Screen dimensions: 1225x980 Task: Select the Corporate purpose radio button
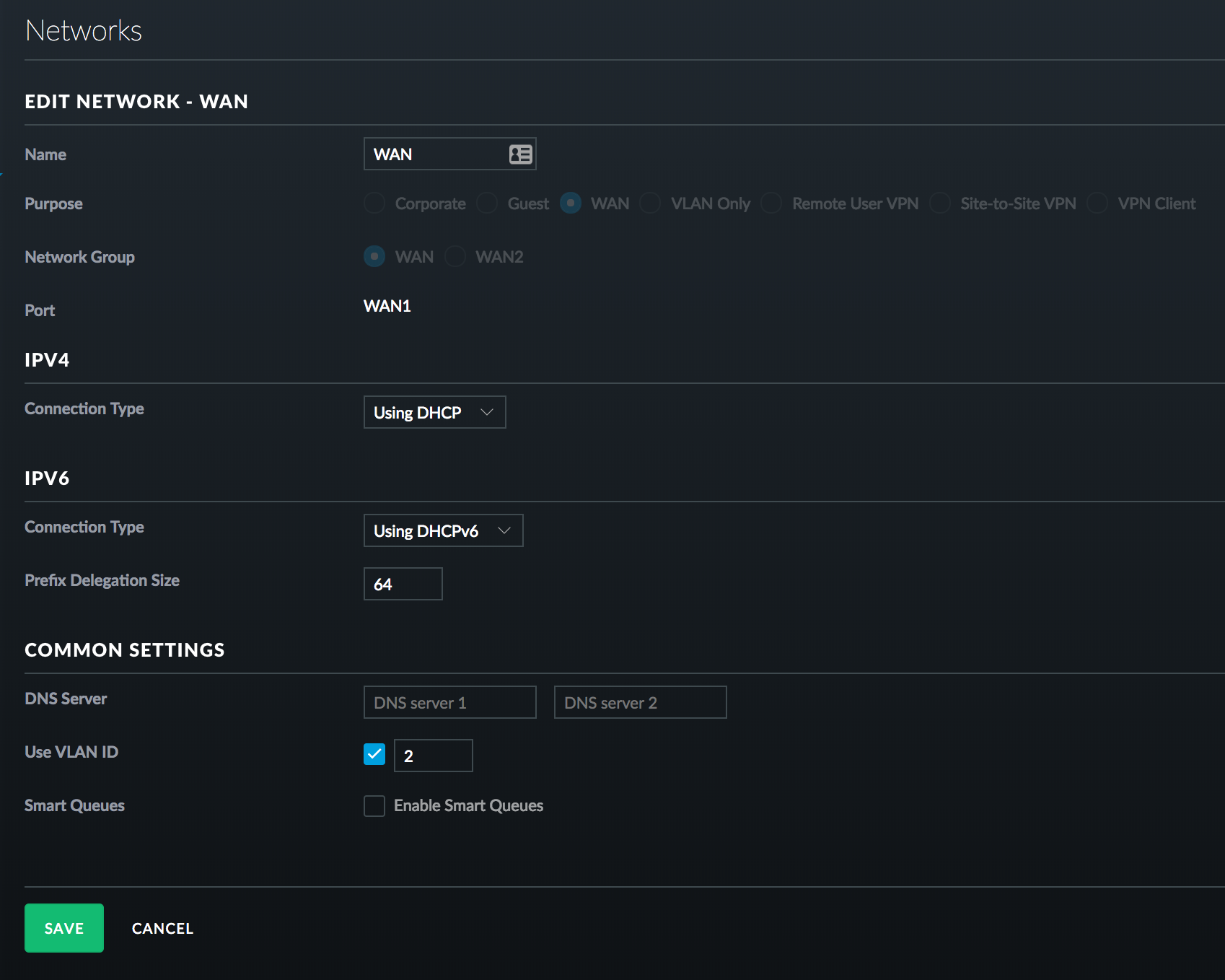(374, 204)
